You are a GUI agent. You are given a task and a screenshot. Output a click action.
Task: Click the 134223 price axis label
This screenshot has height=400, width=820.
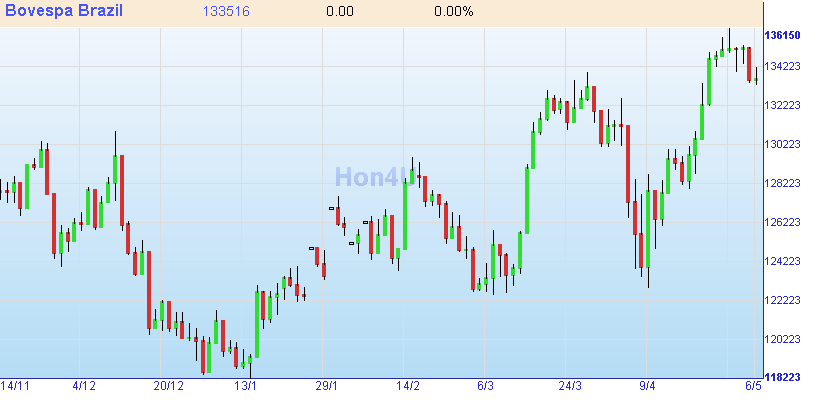point(782,66)
